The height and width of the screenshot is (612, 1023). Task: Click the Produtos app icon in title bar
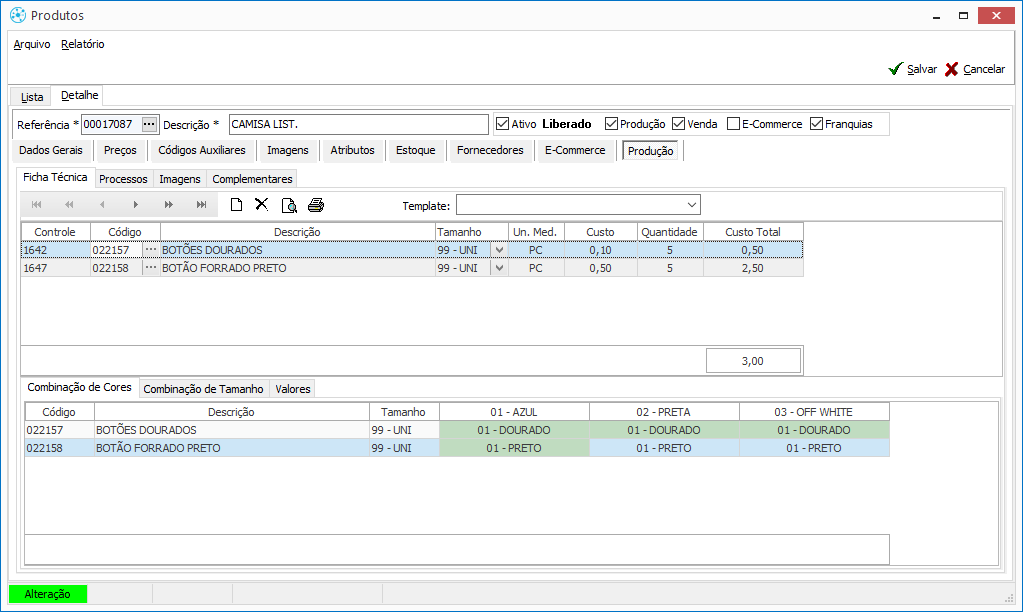pyautogui.click(x=18, y=15)
